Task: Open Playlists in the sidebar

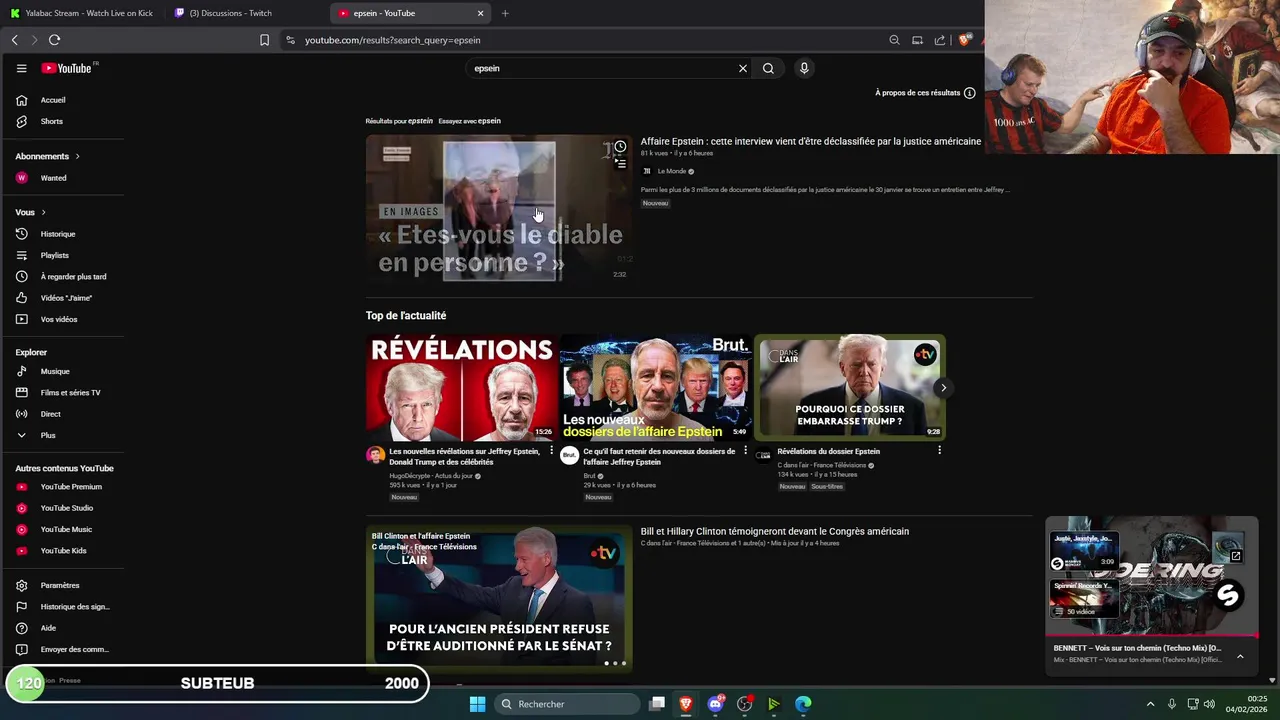Action: click(43, 255)
